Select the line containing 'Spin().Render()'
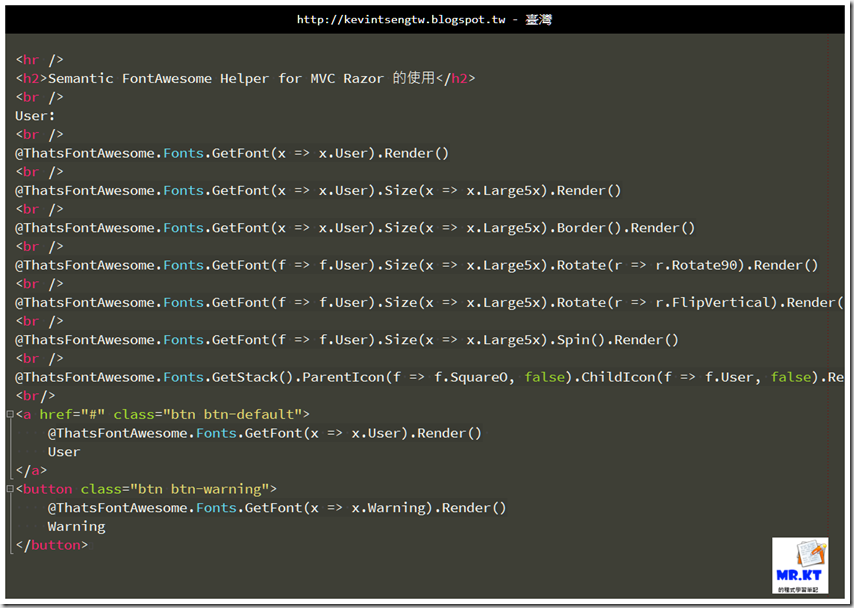Image resolution: width=854 pixels, height=608 pixels. click(347, 340)
